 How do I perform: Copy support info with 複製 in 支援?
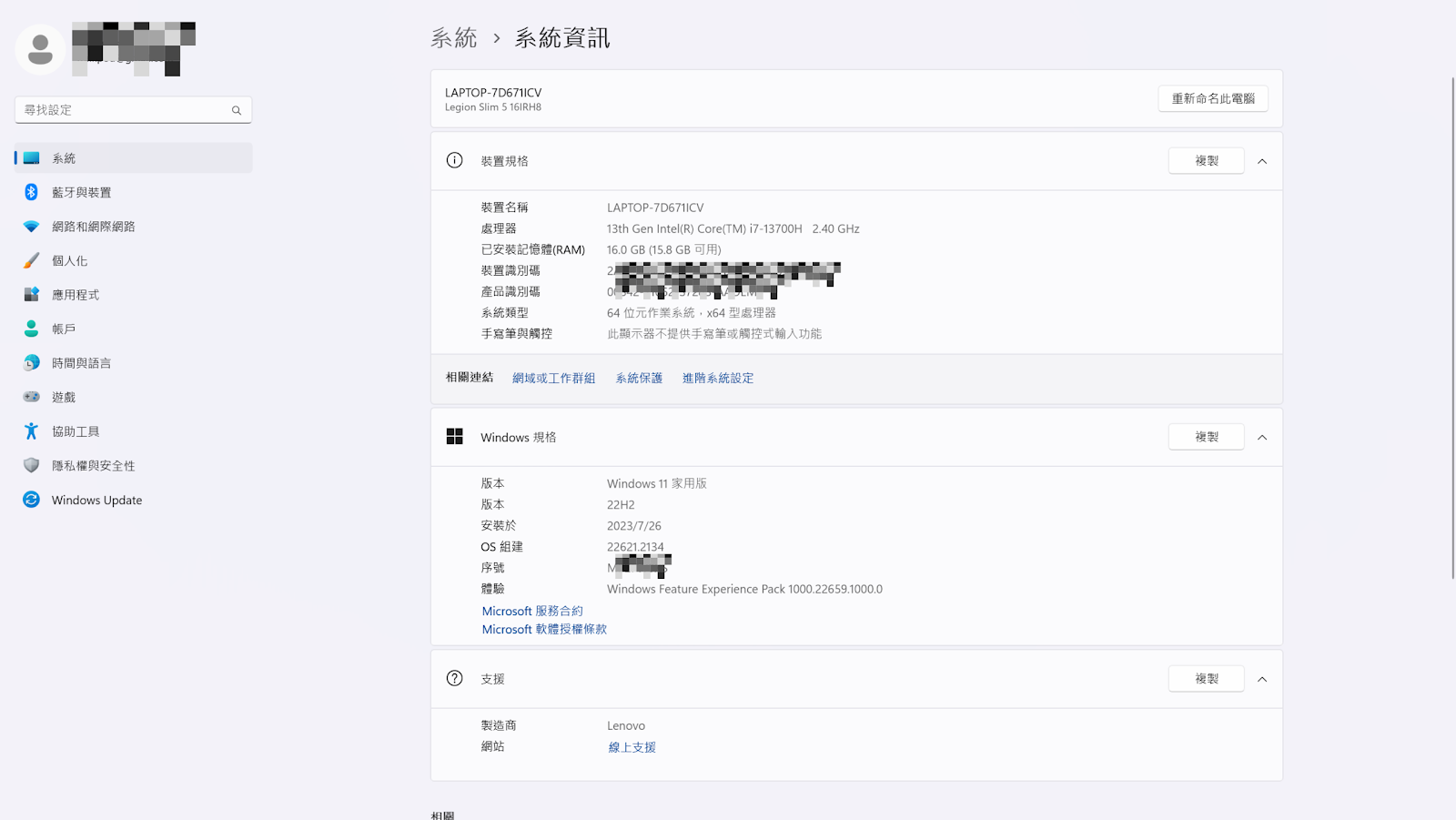[x=1206, y=678]
